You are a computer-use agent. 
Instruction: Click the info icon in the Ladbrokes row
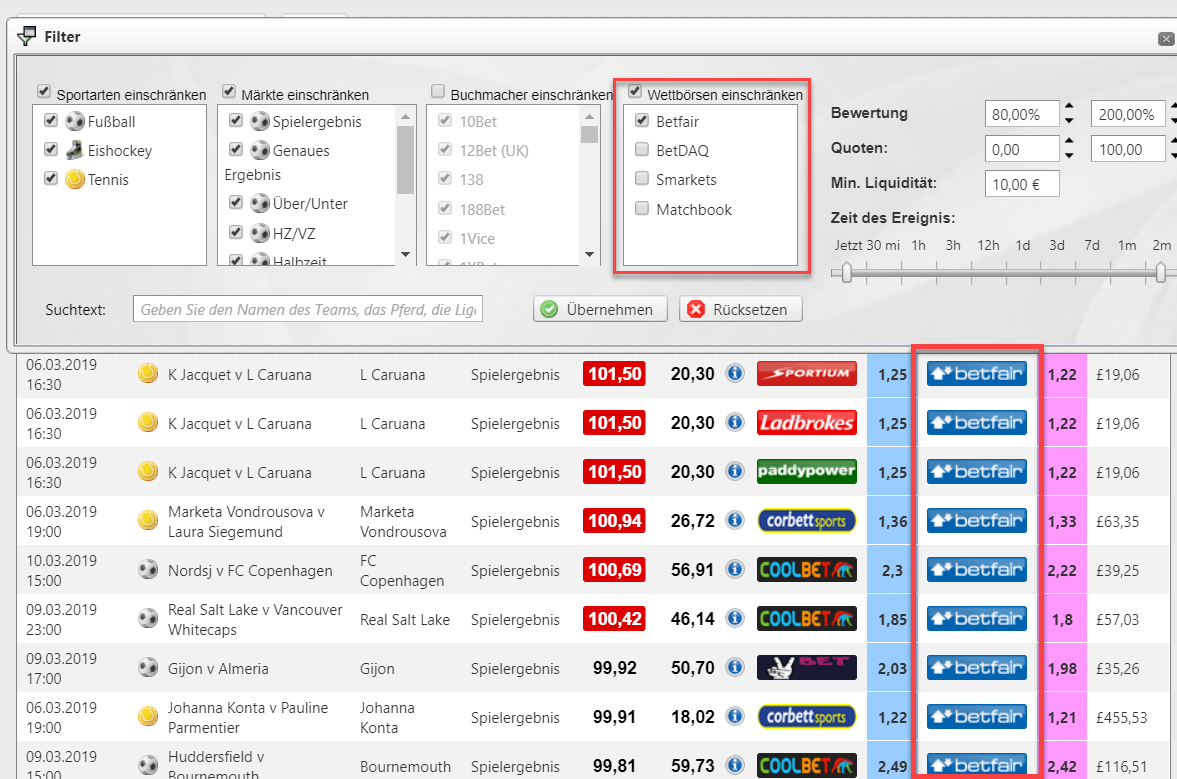point(735,423)
